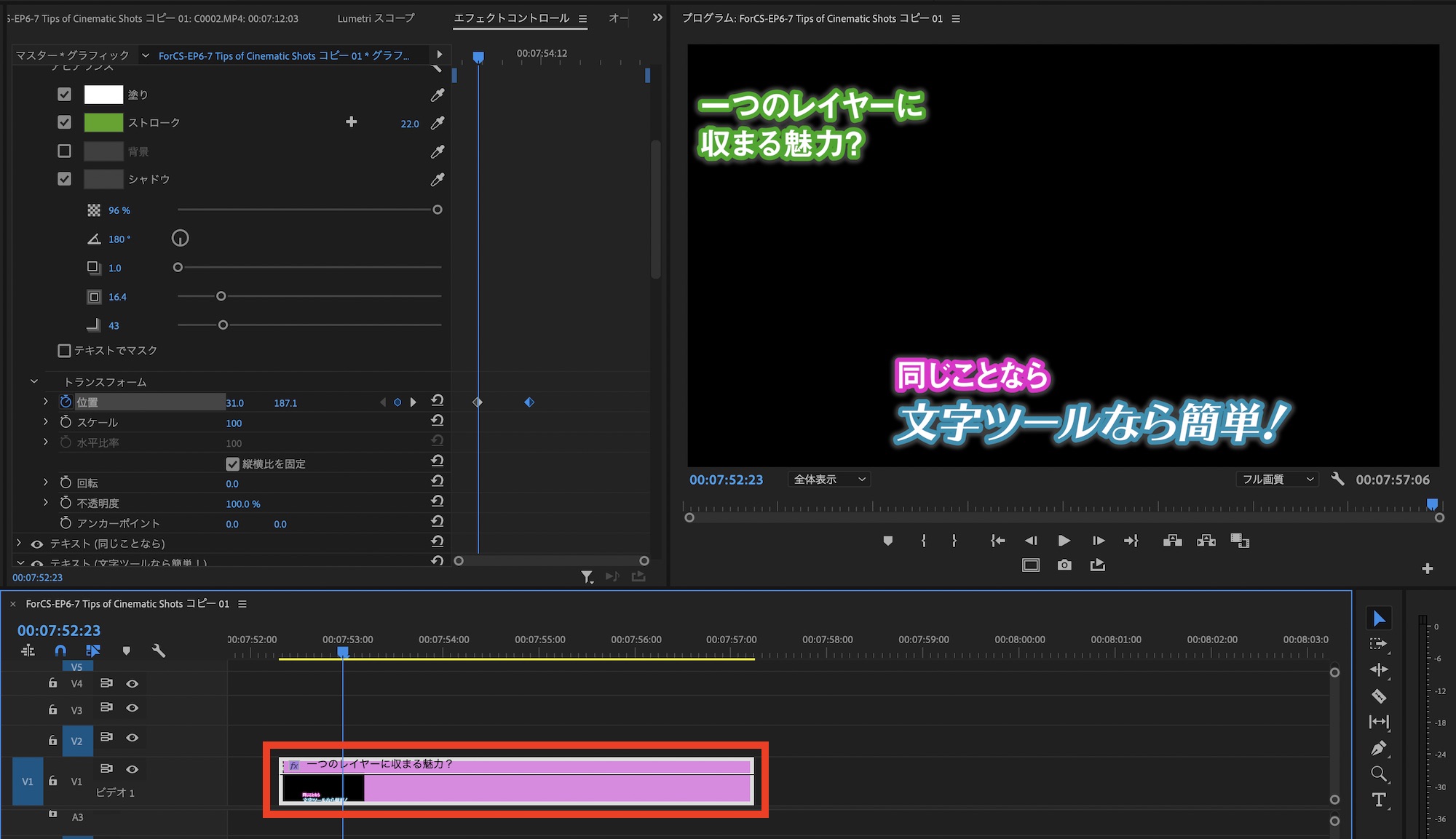Open the timeline wrench settings icon
1456x839 pixels.
[158, 651]
